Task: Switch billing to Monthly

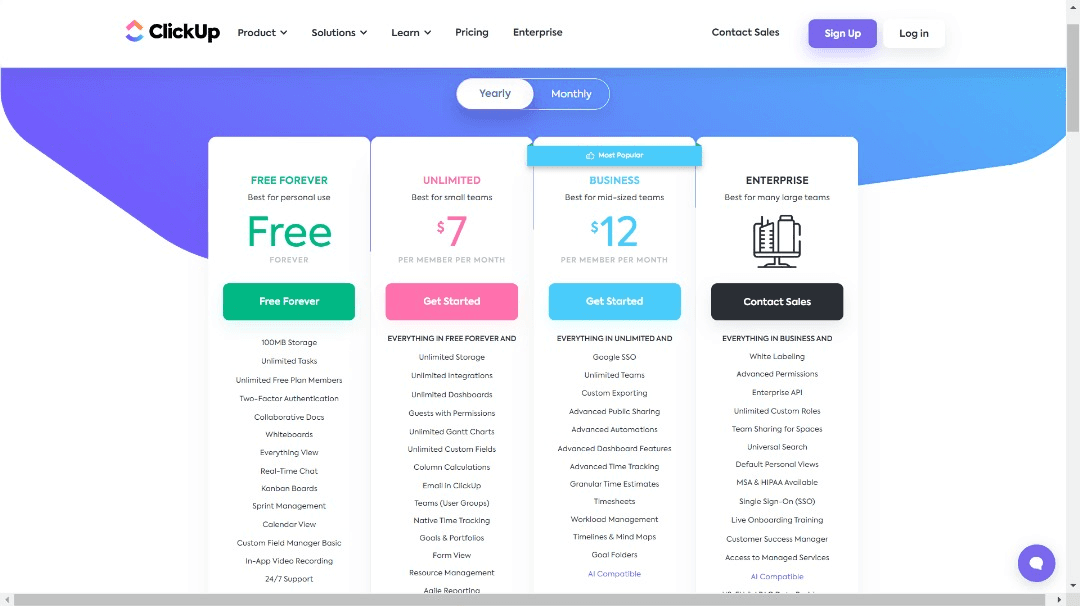Action: coord(571,93)
